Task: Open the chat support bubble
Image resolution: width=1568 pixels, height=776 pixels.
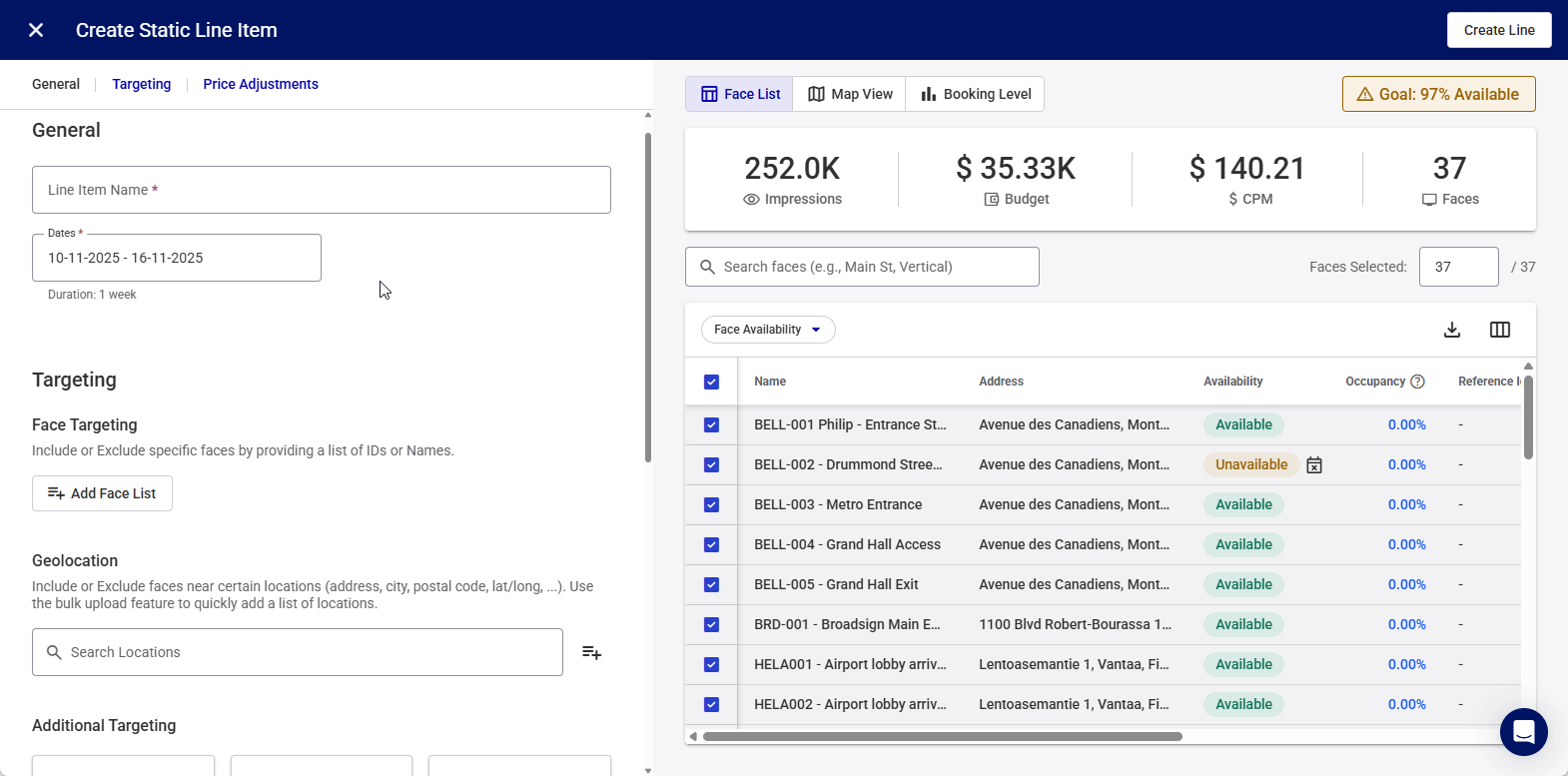Action: [x=1523, y=732]
